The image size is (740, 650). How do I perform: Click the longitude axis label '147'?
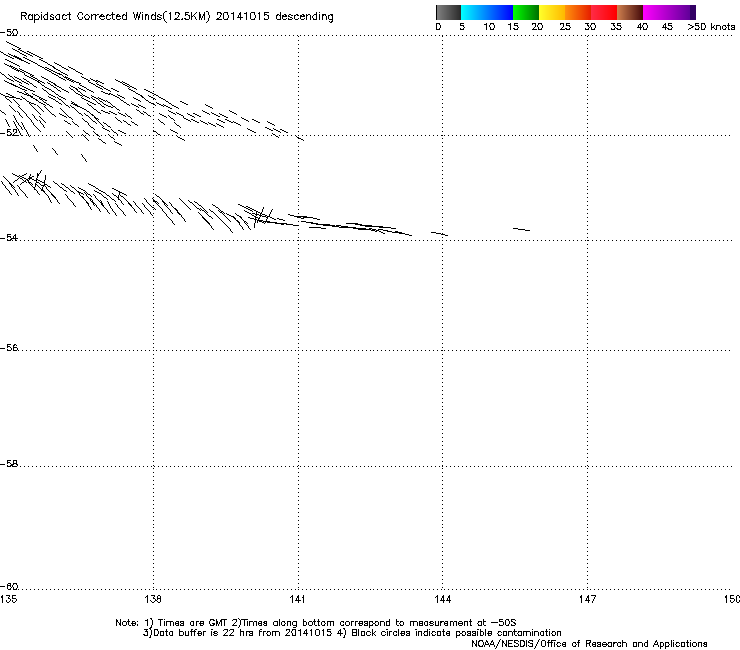[x=587, y=599]
